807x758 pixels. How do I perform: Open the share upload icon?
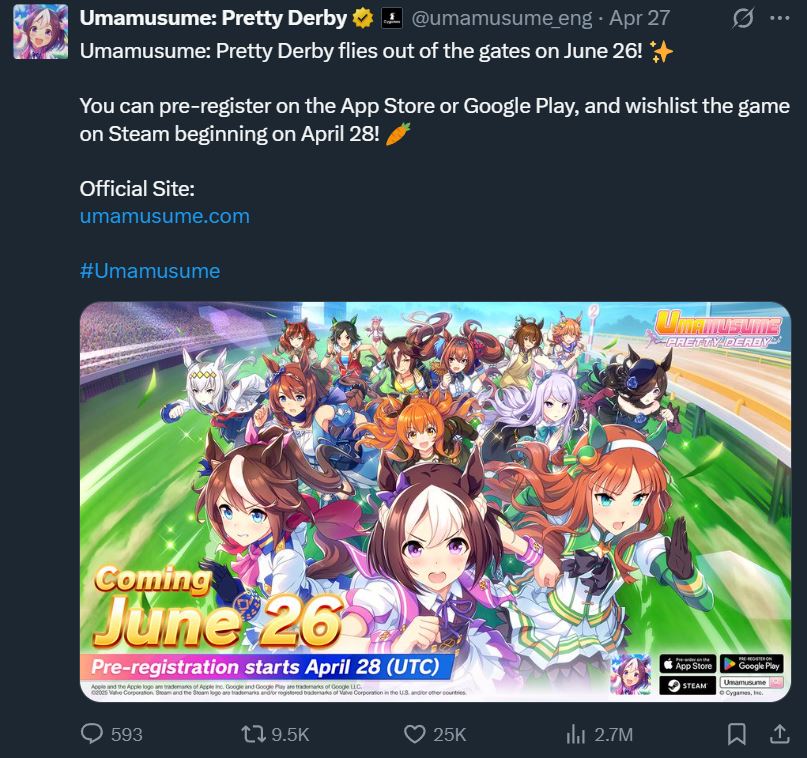pos(780,734)
